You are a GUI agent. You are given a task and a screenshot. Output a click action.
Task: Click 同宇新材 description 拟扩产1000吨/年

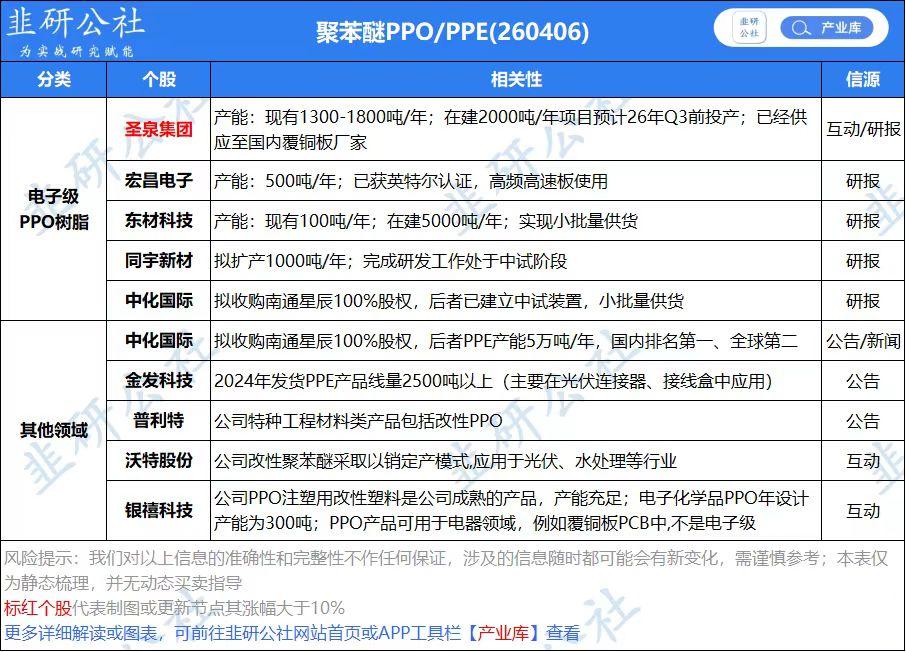click(390, 261)
